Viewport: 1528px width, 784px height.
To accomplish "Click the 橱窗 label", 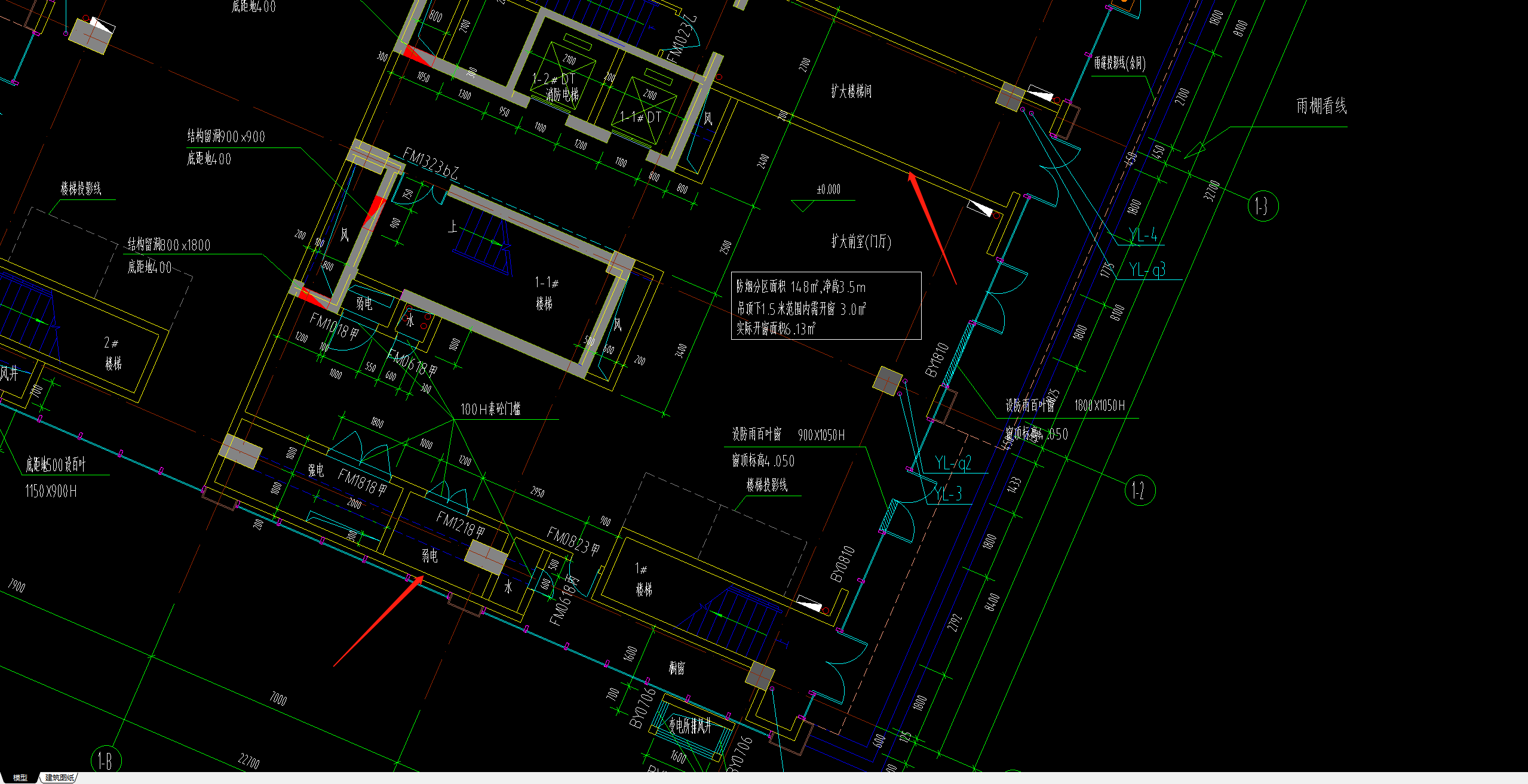I will tap(677, 668).
